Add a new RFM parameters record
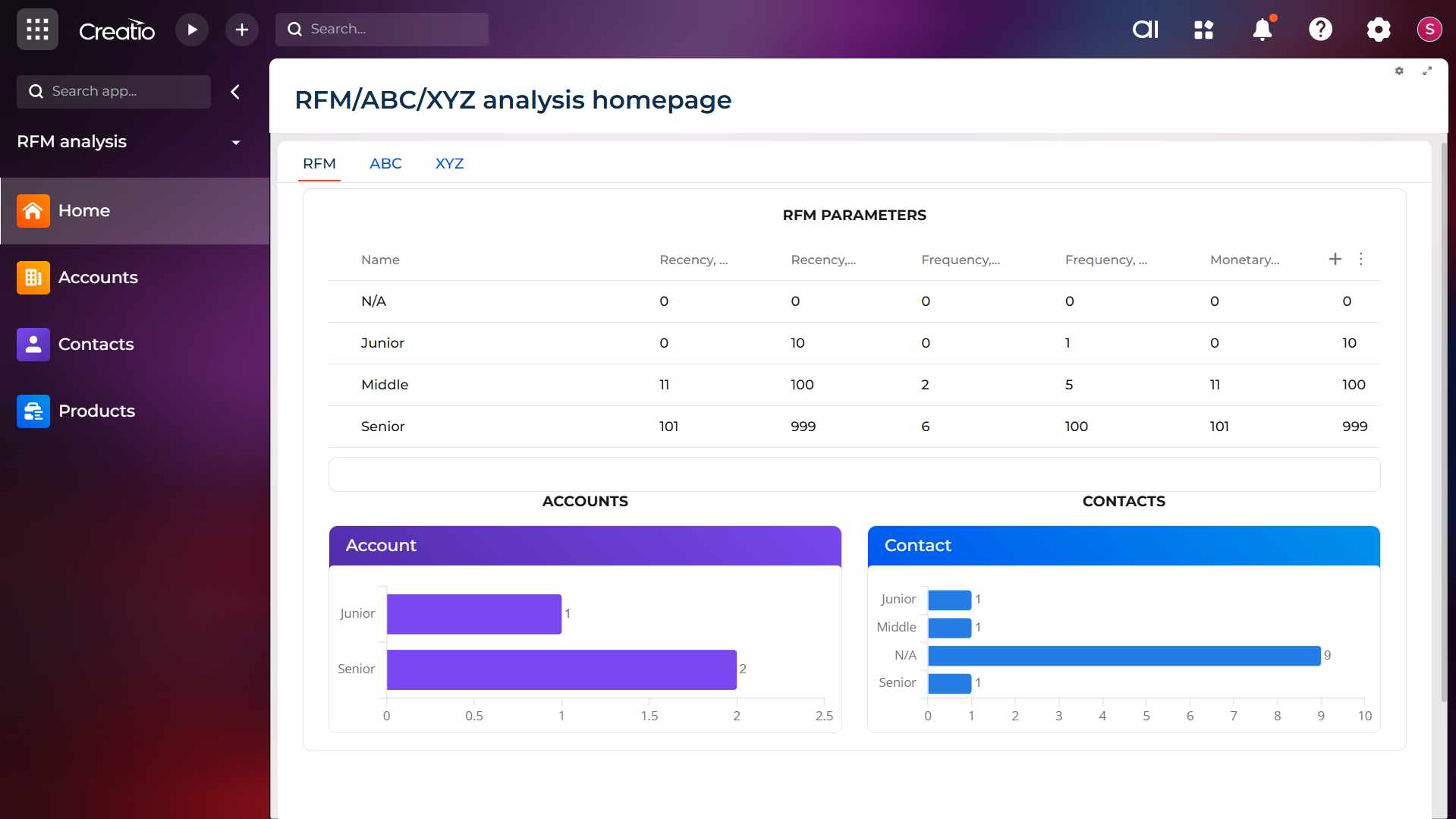Viewport: 1456px width, 819px height. (1335, 260)
